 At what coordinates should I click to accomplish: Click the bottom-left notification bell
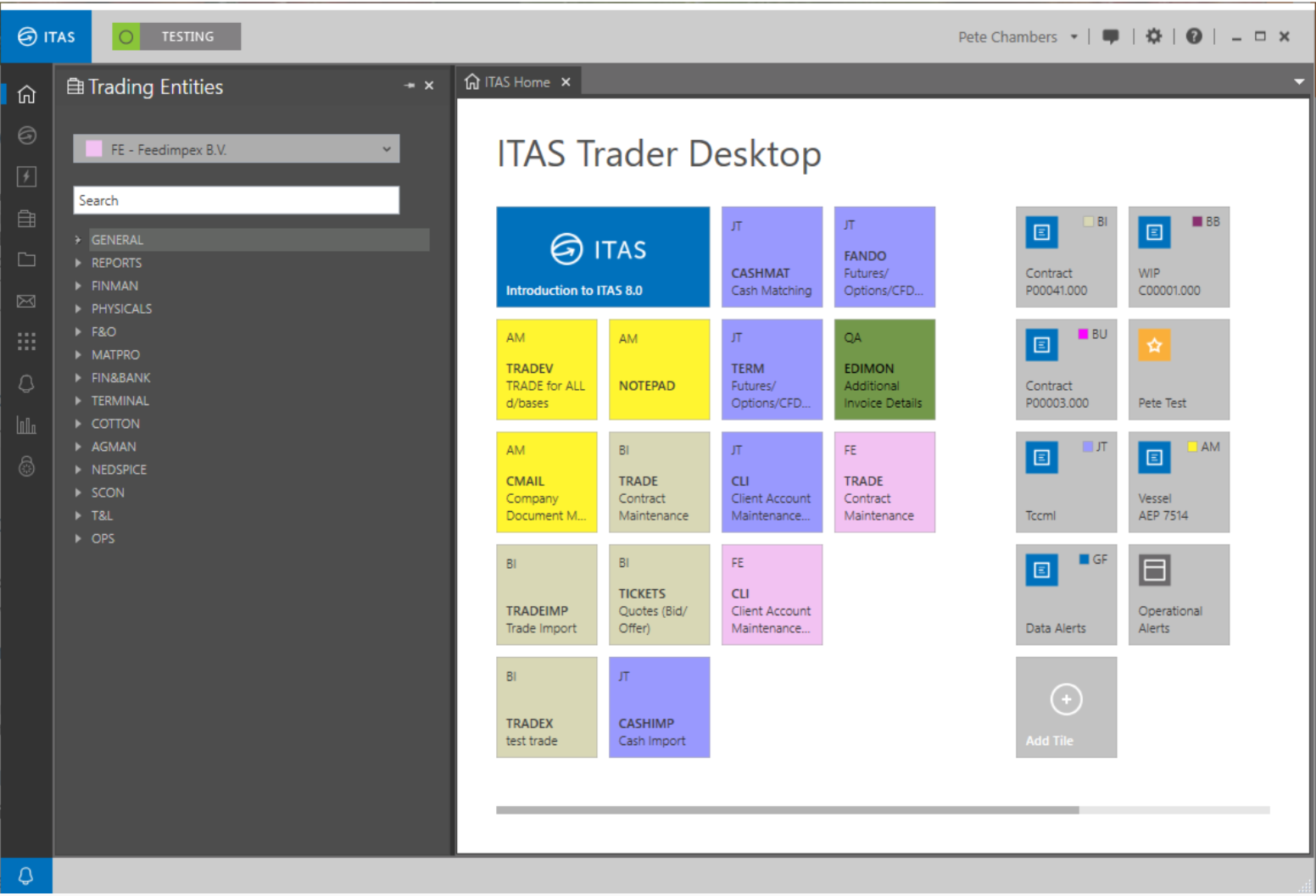pyautogui.click(x=25, y=876)
